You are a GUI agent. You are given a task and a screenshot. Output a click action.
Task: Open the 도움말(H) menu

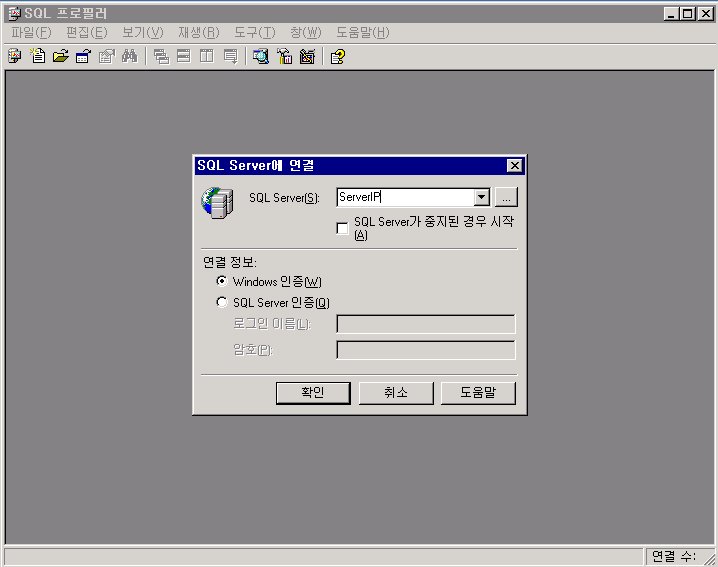[363, 33]
